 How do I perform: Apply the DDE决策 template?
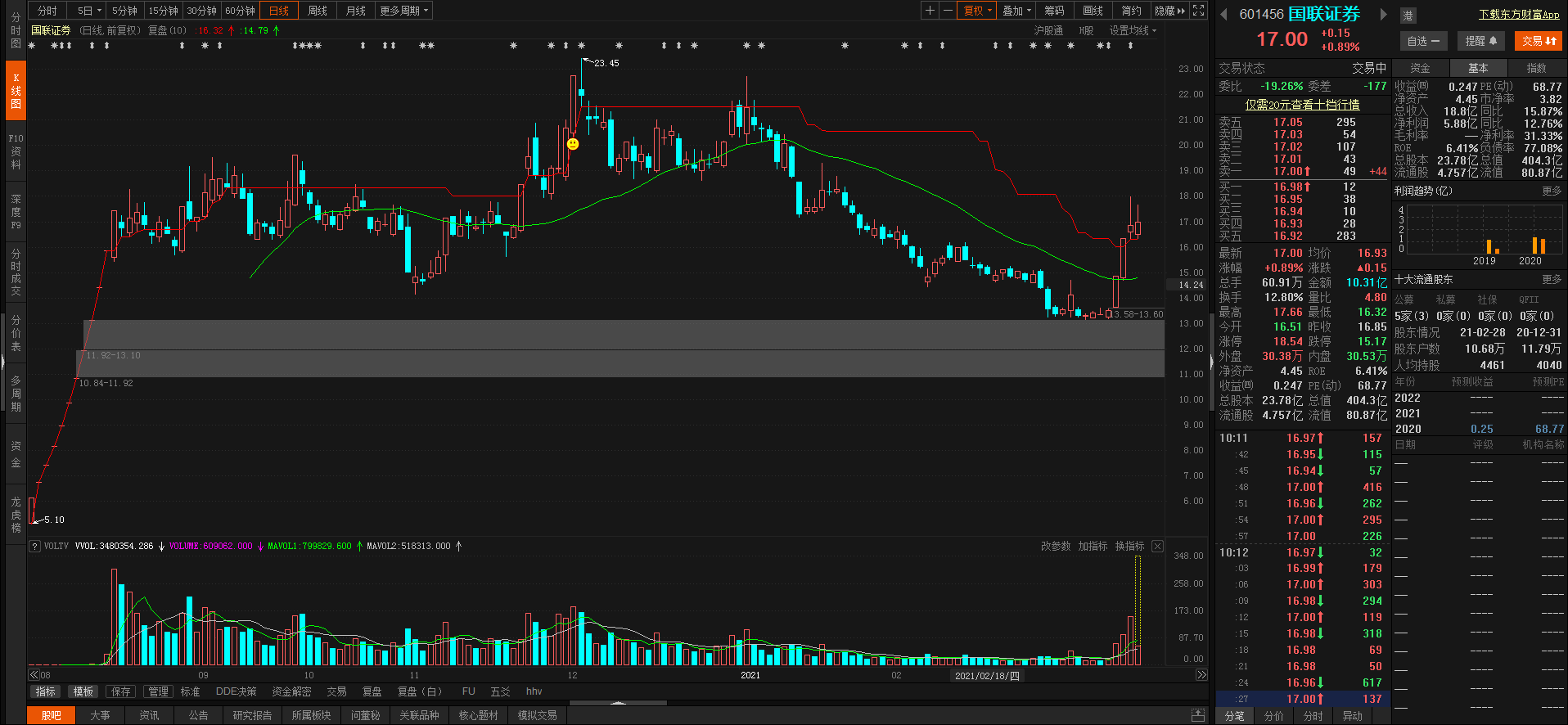236,692
